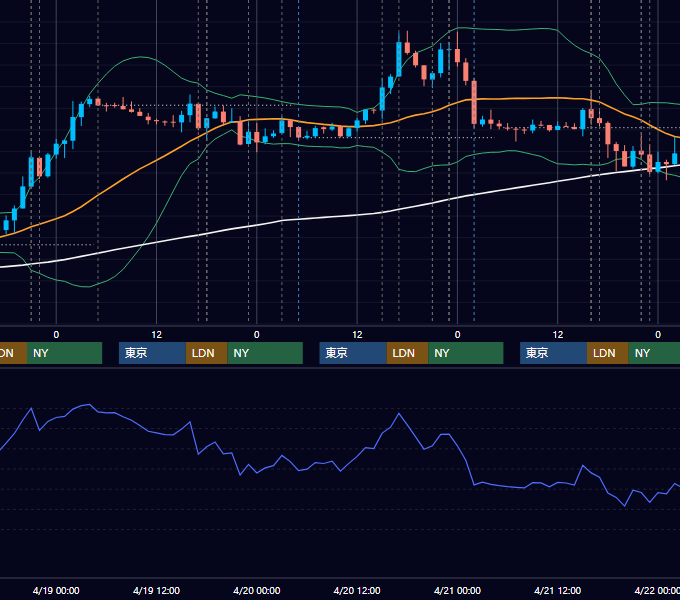Click the NY session box right after the 4/19 LDN box
680x600 pixels.
tap(265, 353)
